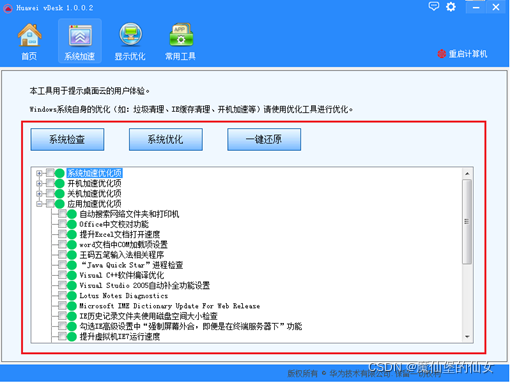Tick checkbox for word文档中COM加载项设置
510x383 pixels.
pyautogui.click(x=62, y=244)
